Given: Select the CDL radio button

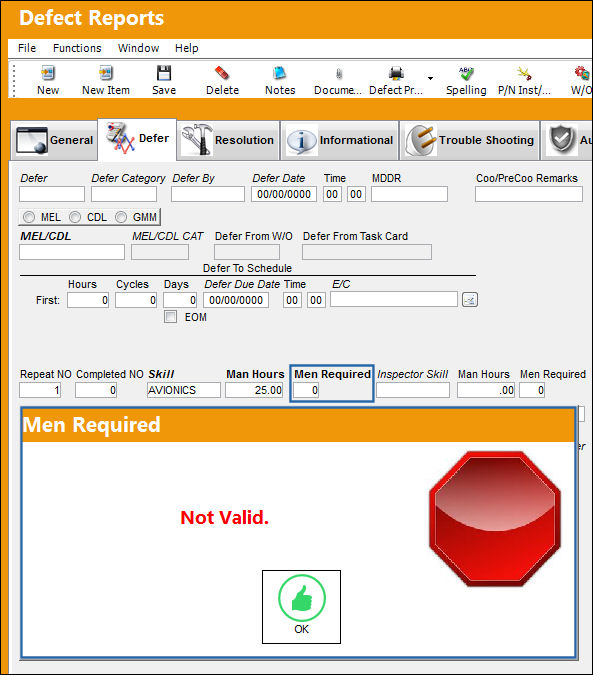Looking at the screenshot, I should coord(75,217).
